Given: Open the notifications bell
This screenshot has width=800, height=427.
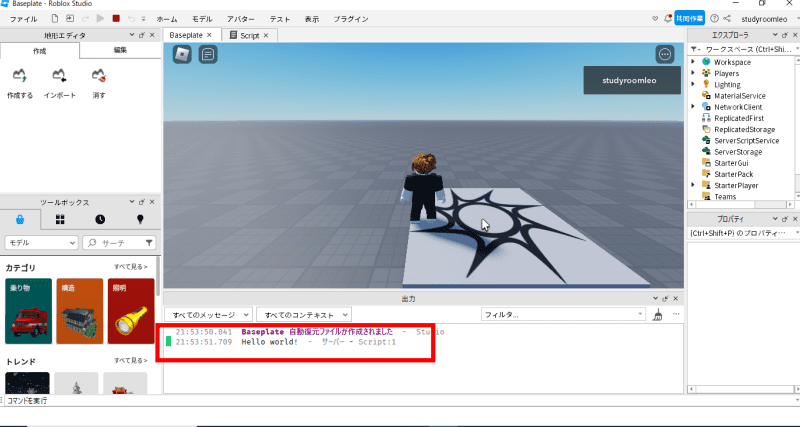Looking at the screenshot, I should point(667,19).
